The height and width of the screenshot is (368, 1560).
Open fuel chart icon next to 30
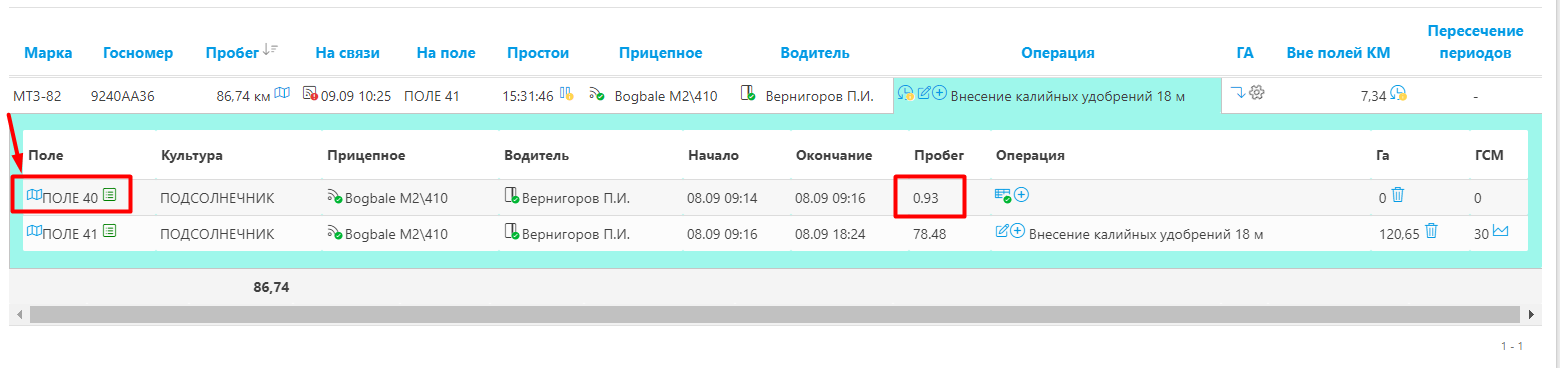click(1501, 232)
